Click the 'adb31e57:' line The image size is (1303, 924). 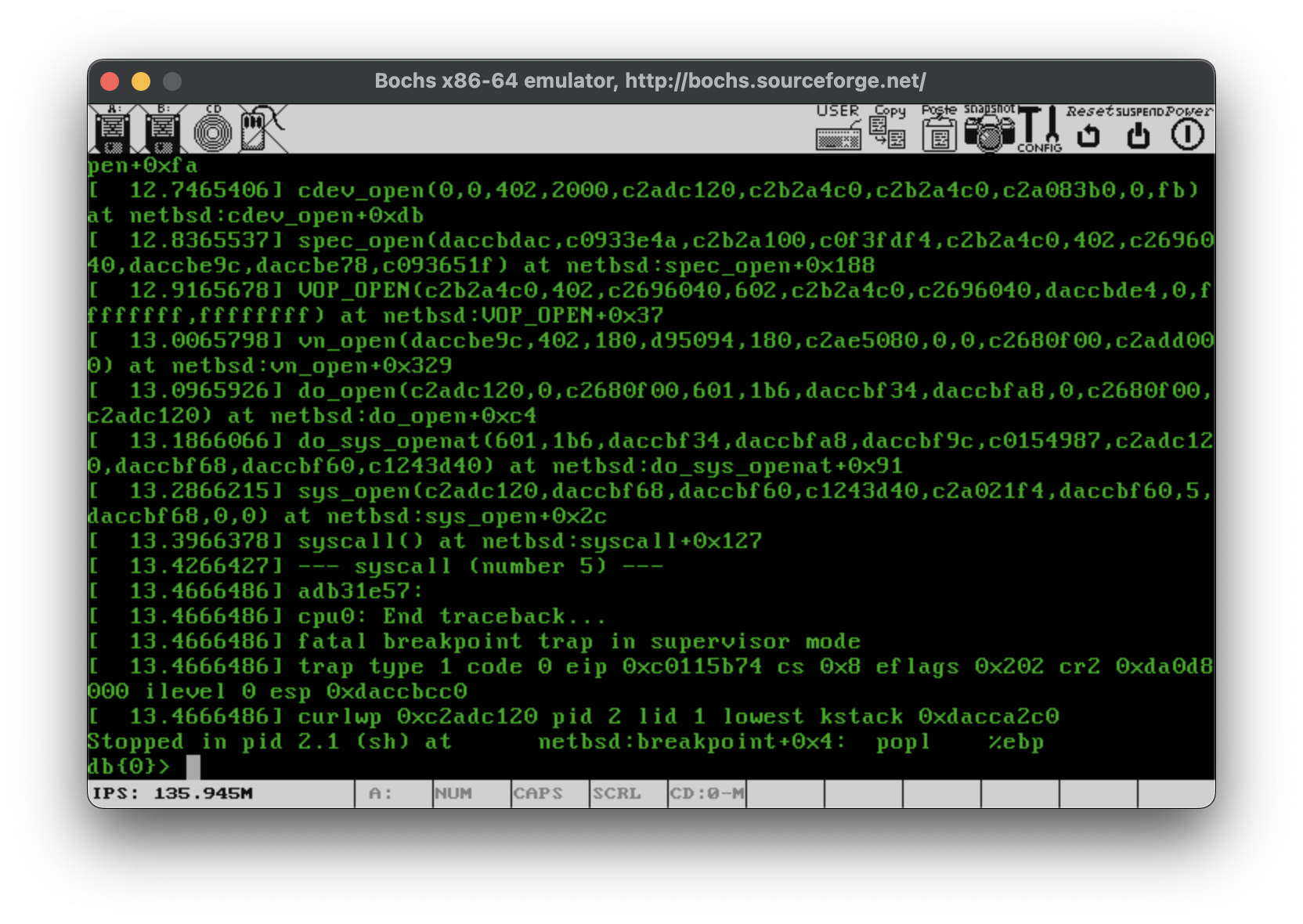[x=360, y=591]
